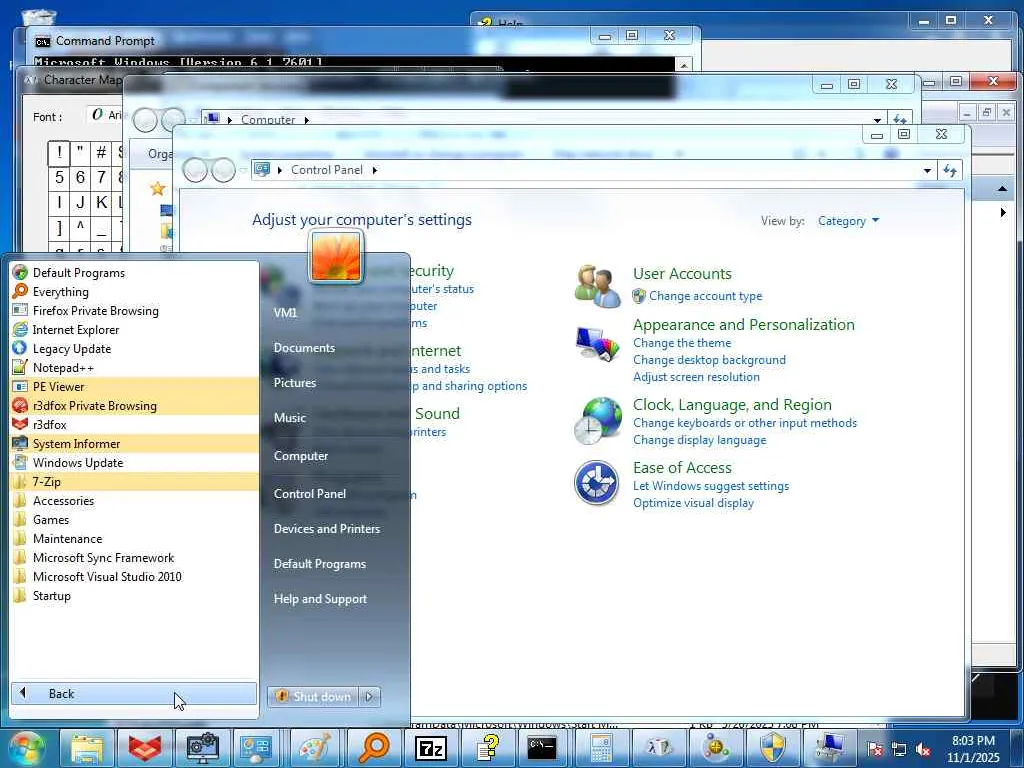Open the View by Category dropdown
The width and height of the screenshot is (1024, 768).
[848, 221]
